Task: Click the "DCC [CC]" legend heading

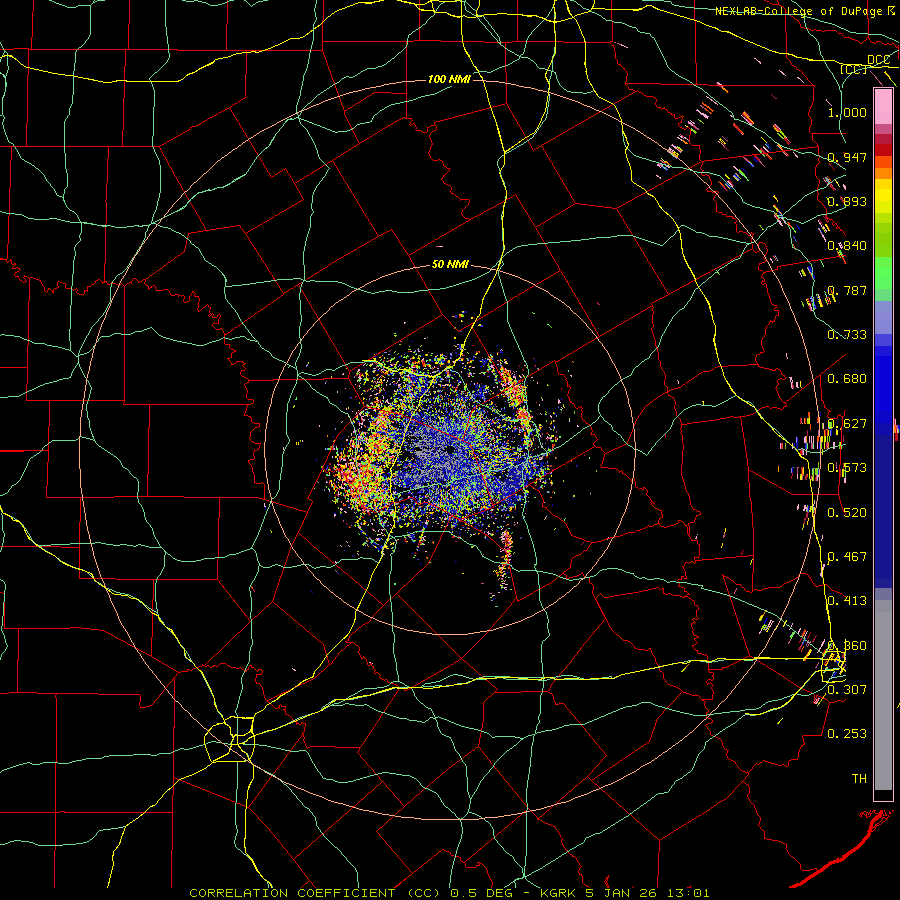Action: (x=868, y=64)
